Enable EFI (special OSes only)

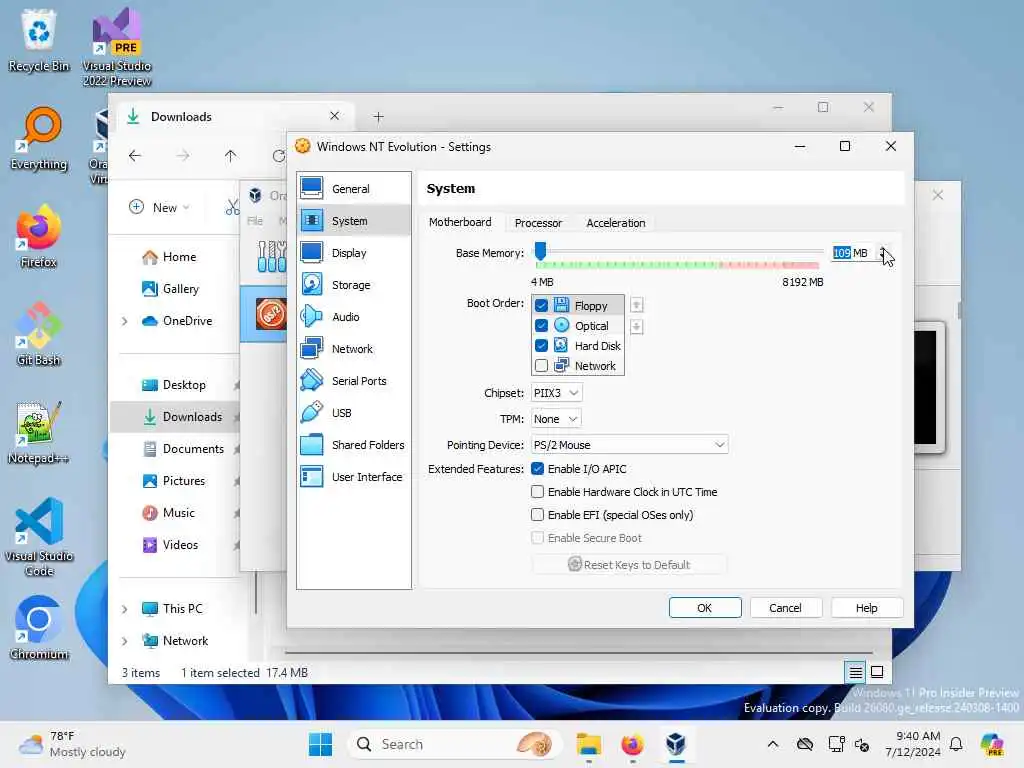537,515
